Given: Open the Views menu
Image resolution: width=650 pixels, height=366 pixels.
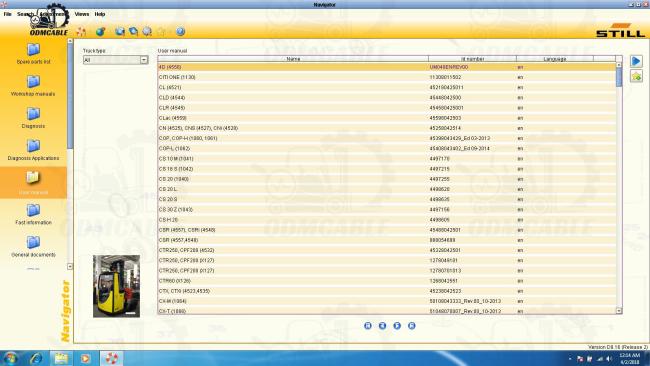Looking at the screenshot, I should click(82, 14).
